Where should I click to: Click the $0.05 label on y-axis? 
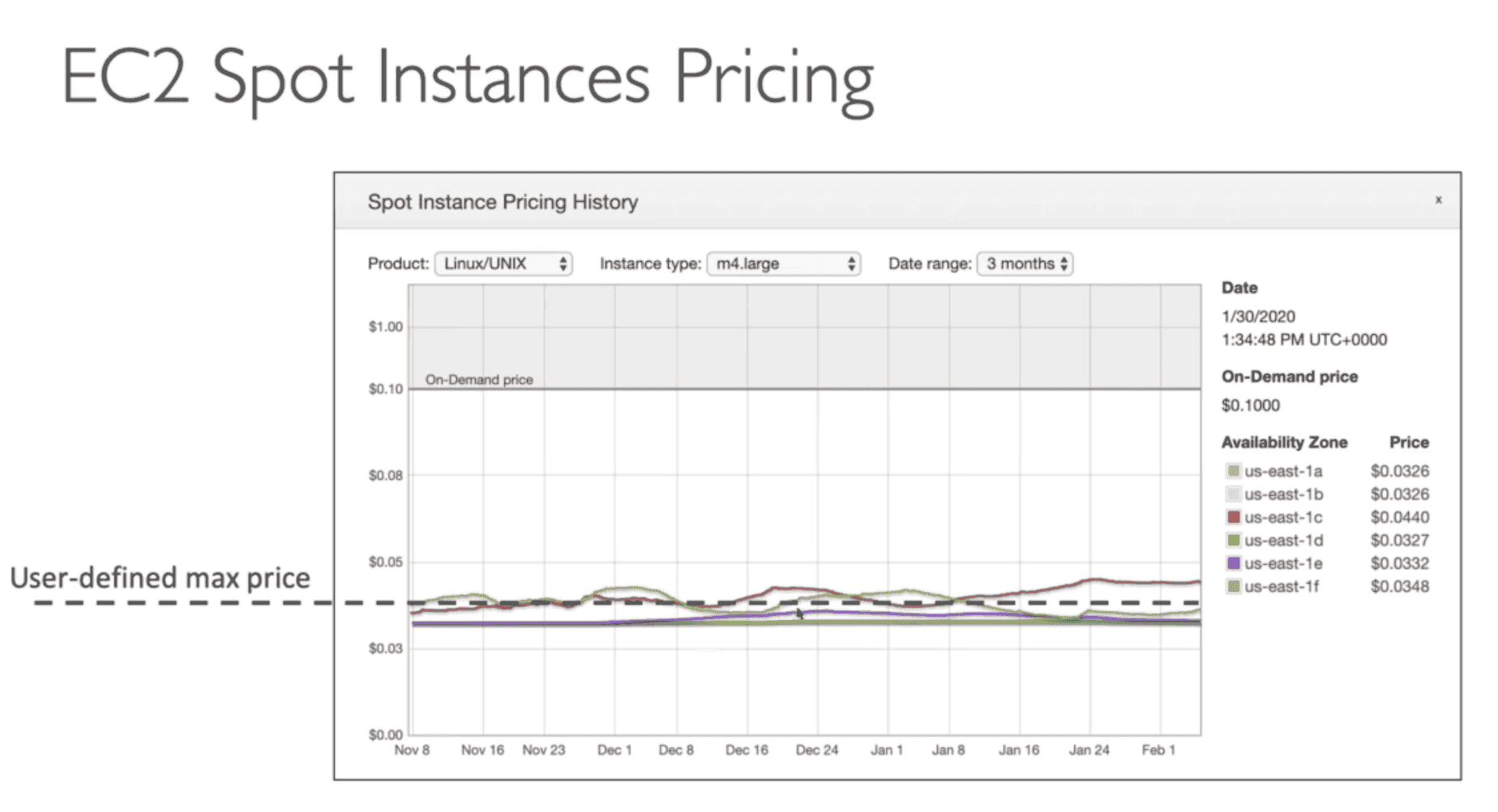click(x=386, y=562)
